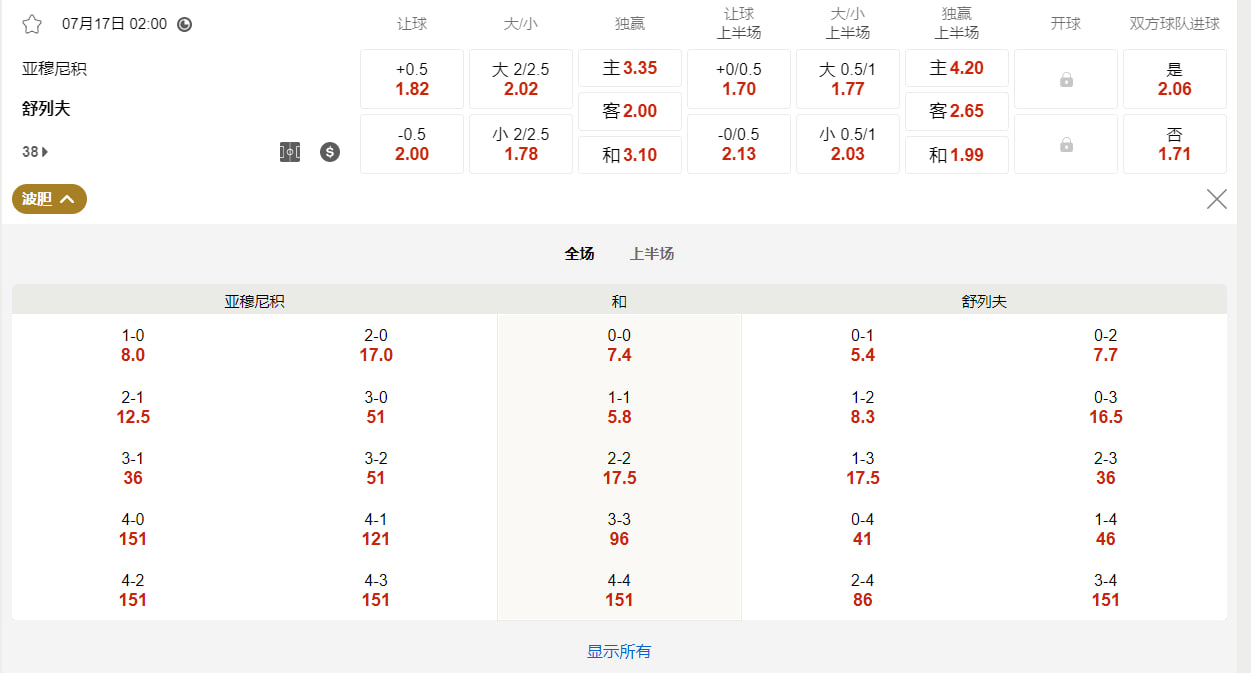Click the top locked 开球 cell
Viewport: 1251px width, 673px height.
[1066, 79]
